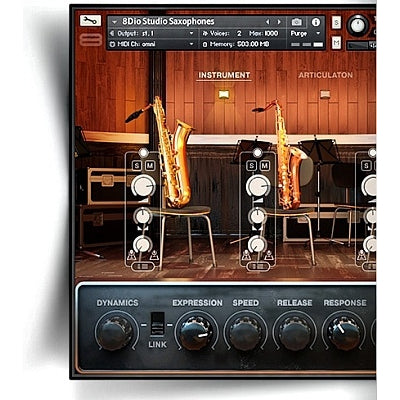
Task: Click the large volume knob on tenor sax strip
Action: (x=258, y=186)
